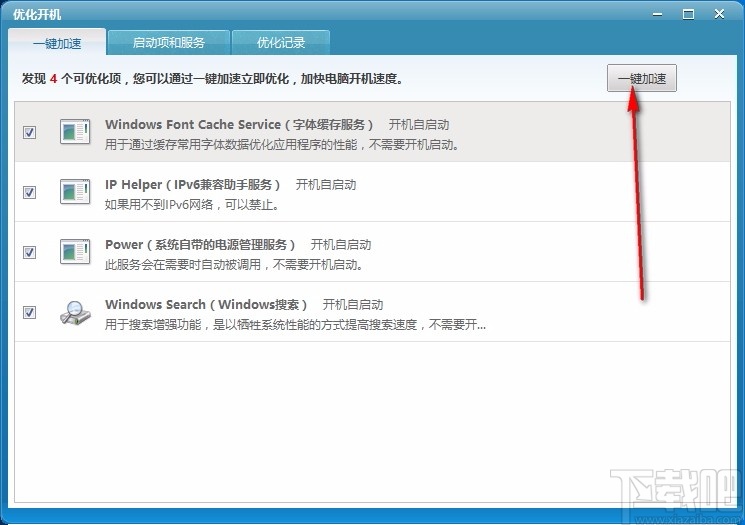Toggle the Windows Search checkbox
Screen dimensions: 745x525
click(x=29, y=312)
